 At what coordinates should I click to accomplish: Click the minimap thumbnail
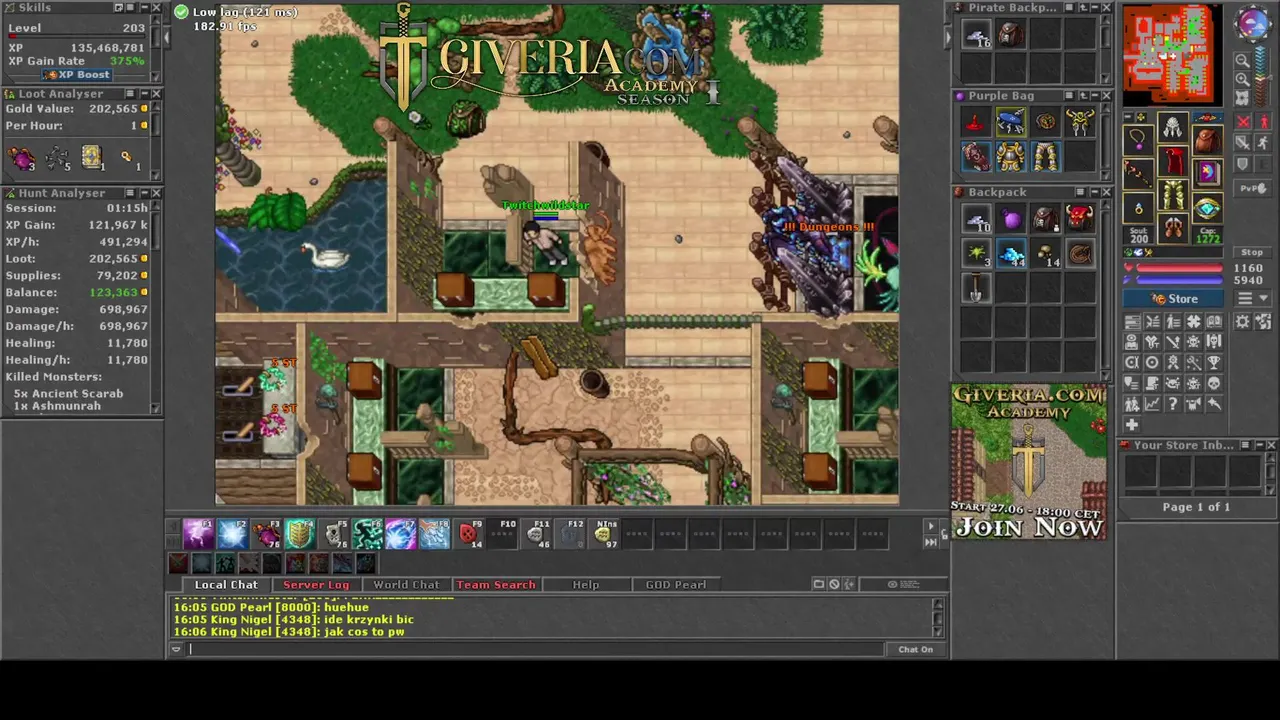click(x=1172, y=55)
